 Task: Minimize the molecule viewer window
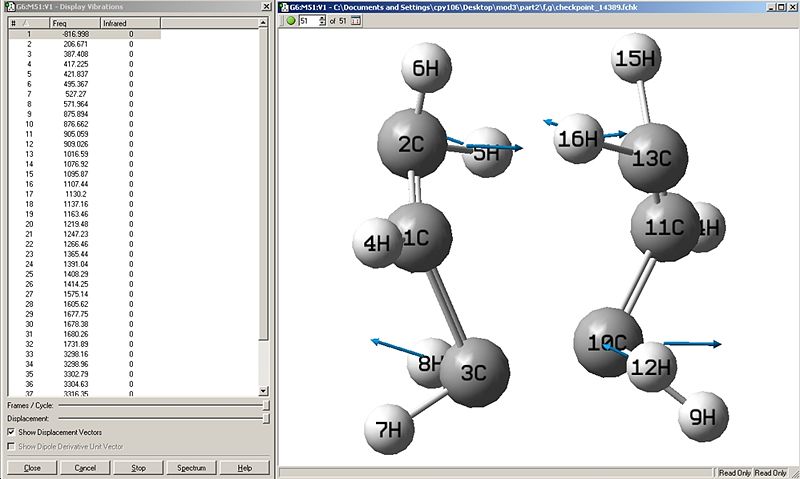771,7
